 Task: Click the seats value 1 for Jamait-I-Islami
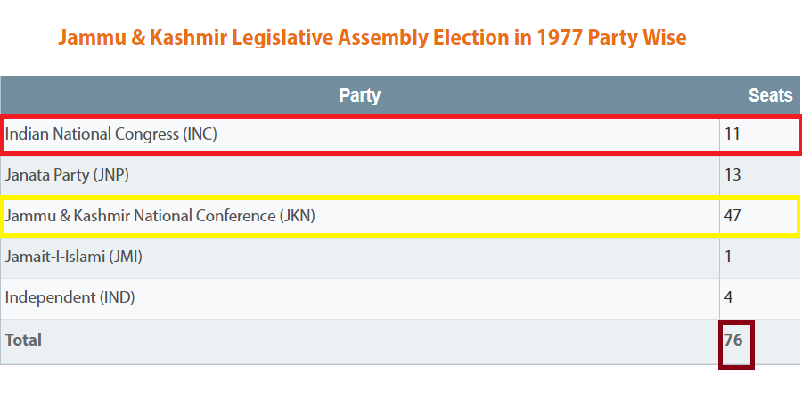(x=728, y=256)
